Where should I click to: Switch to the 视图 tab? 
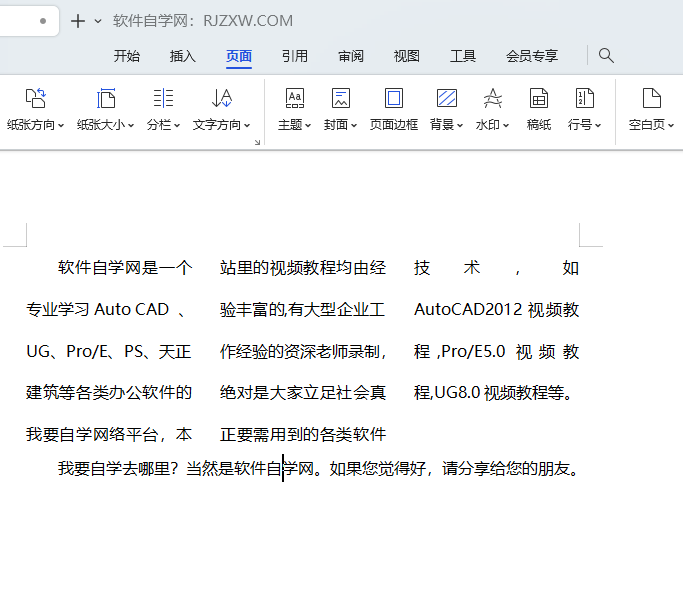click(406, 56)
